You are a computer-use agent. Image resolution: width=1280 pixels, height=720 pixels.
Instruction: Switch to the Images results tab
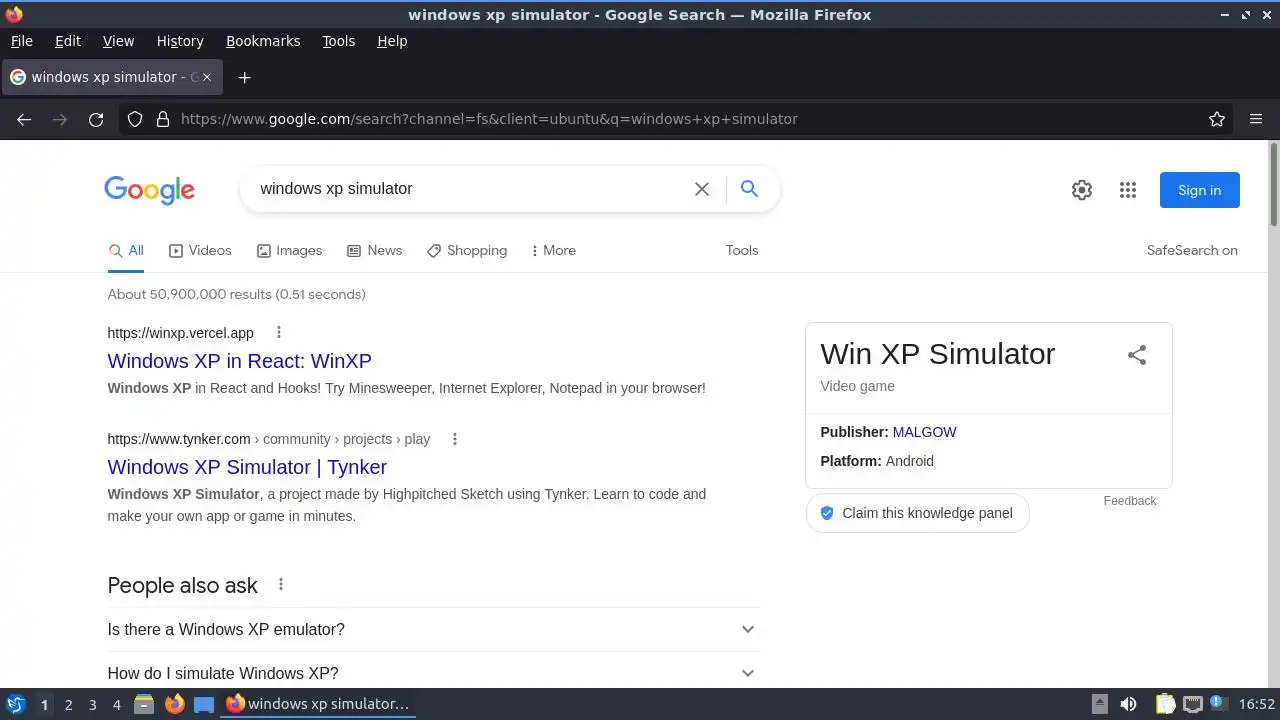289,251
